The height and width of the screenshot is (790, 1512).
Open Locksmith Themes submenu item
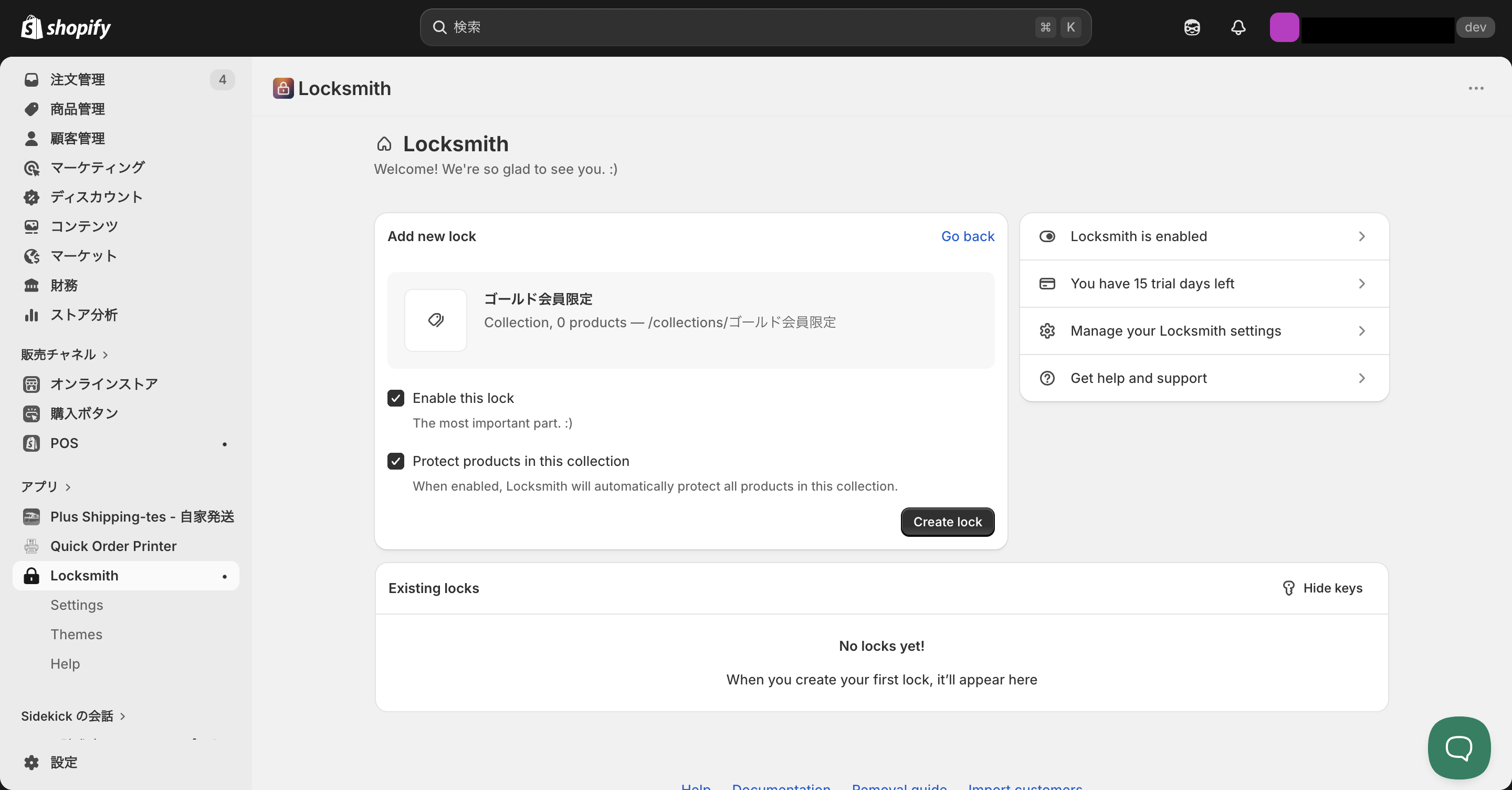(x=76, y=635)
